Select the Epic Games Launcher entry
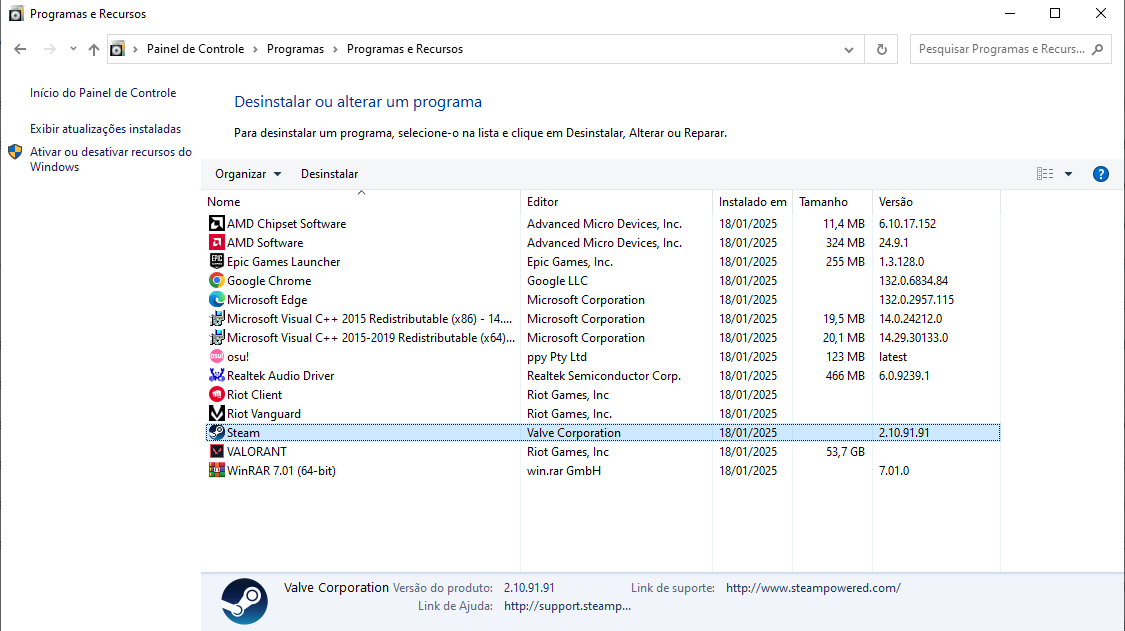Image resolution: width=1125 pixels, height=631 pixels. [283, 262]
